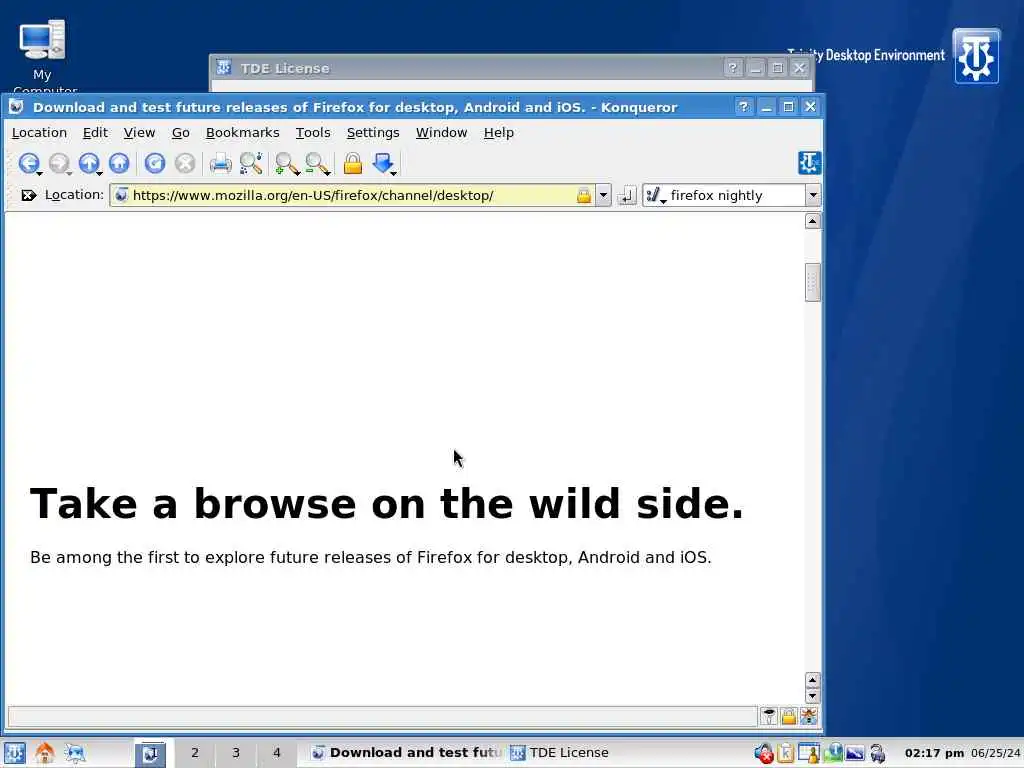Open the Edit menu
The width and height of the screenshot is (1024, 768).
point(95,133)
